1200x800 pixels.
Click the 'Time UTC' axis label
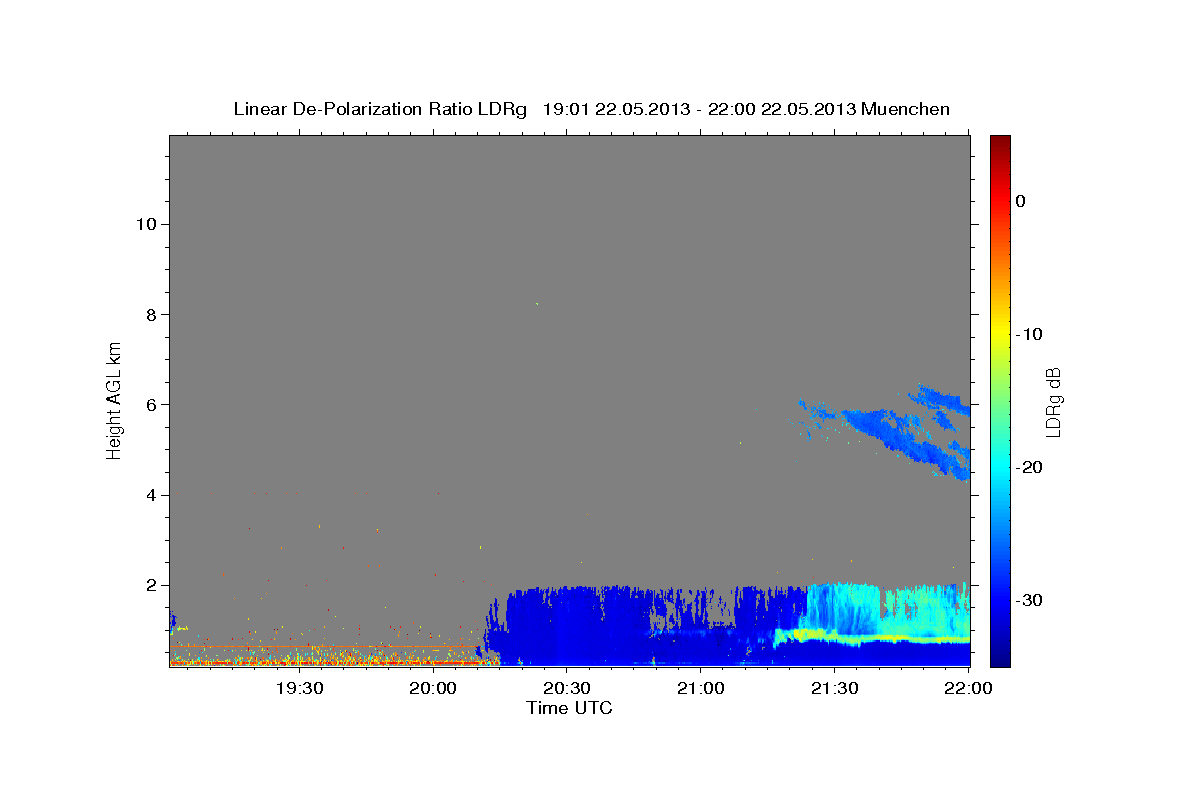tap(569, 708)
